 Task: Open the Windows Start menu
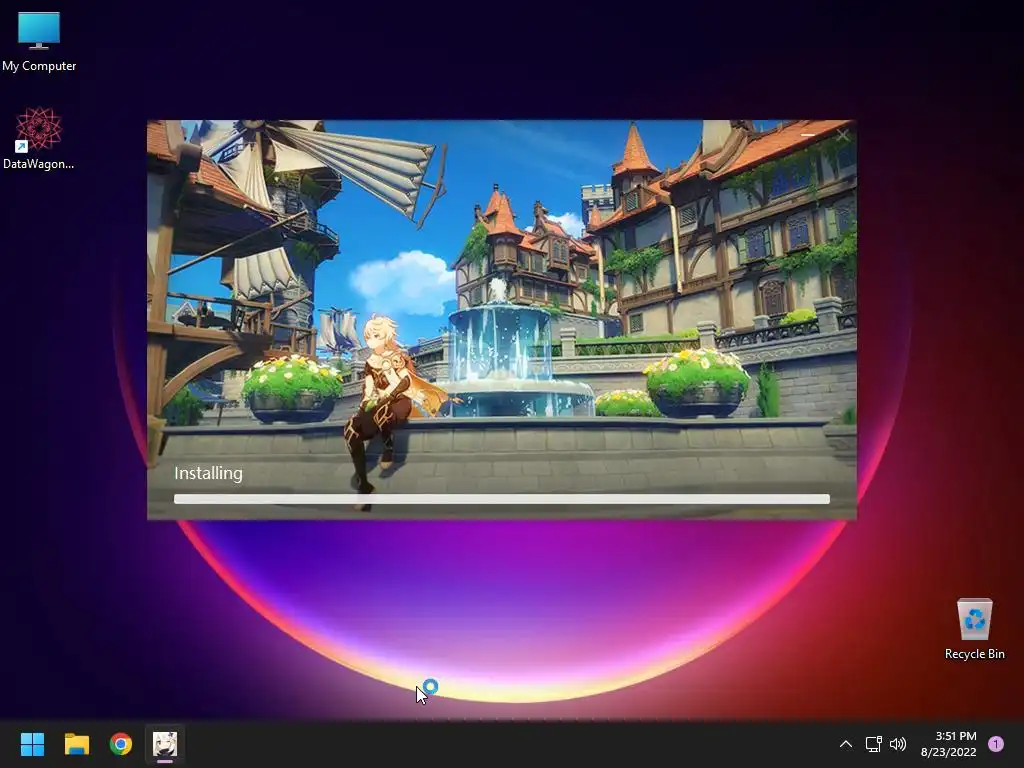(x=32, y=744)
